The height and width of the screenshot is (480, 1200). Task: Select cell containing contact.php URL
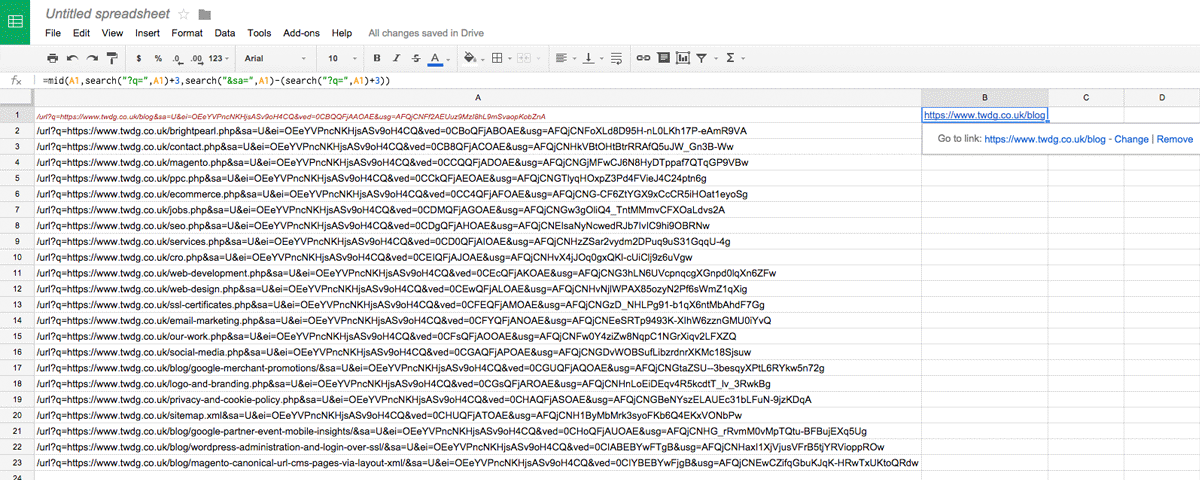point(478,146)
